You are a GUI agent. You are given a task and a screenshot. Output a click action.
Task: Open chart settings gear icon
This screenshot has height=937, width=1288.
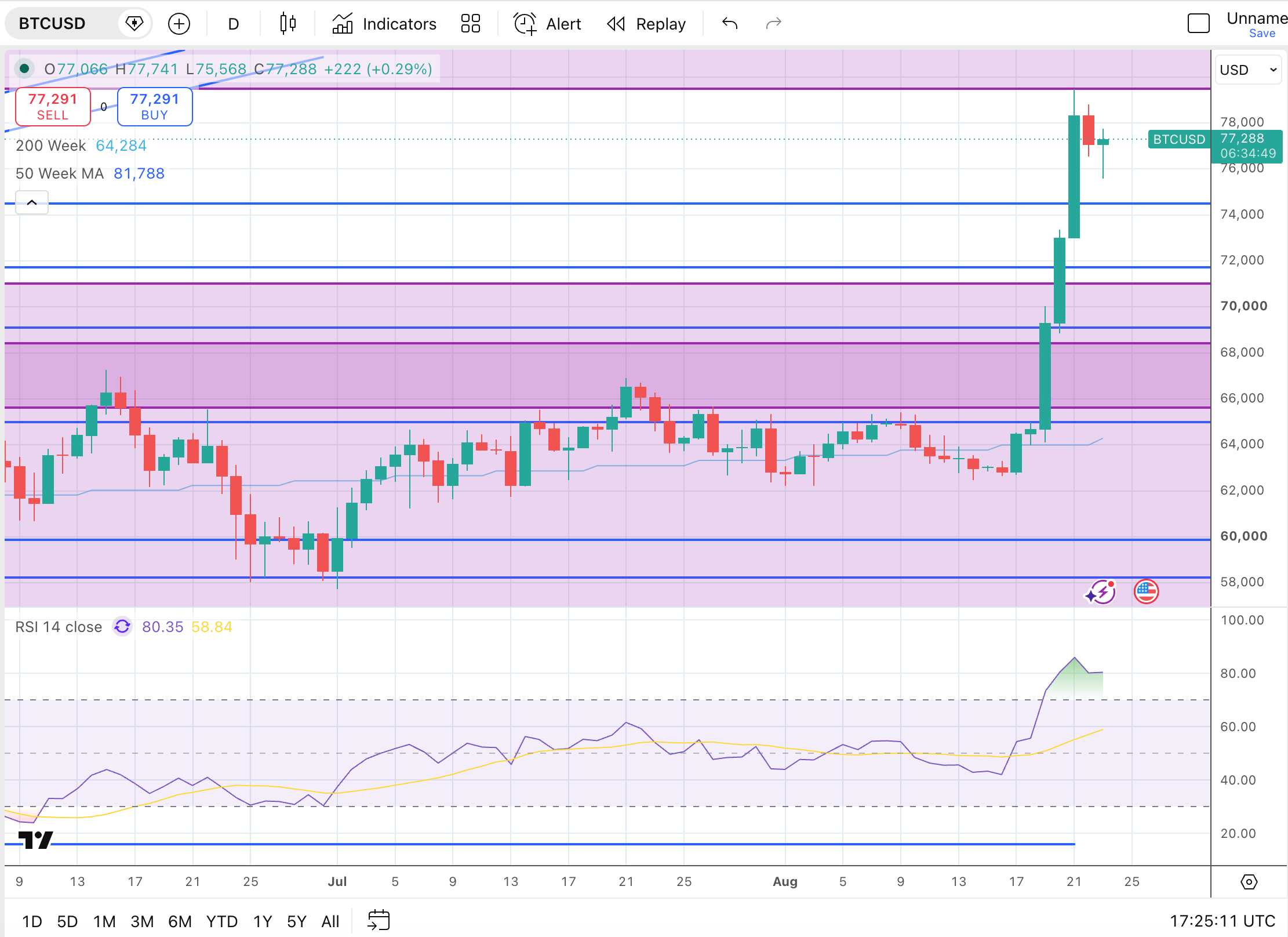point(1249,882)
